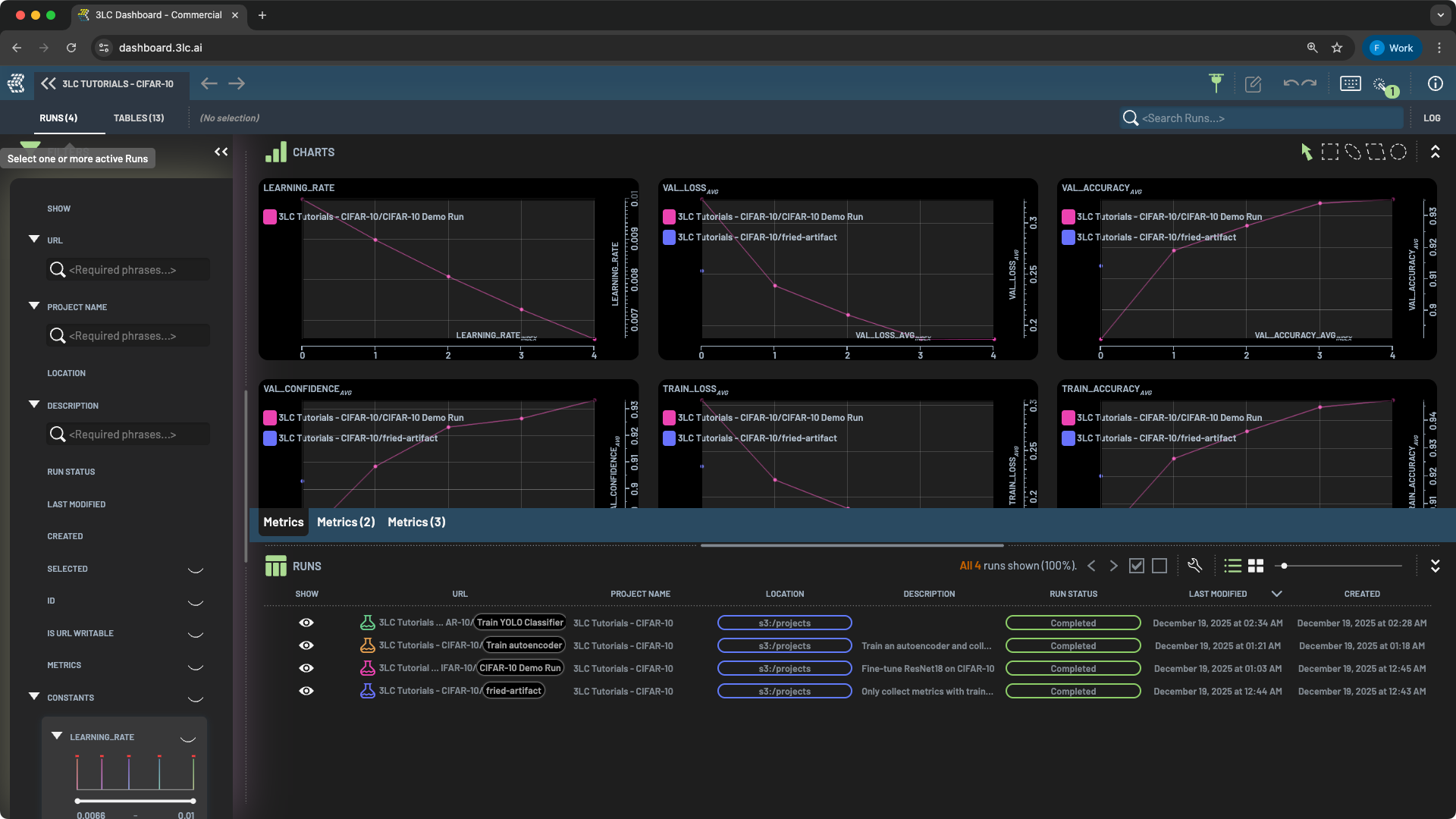Viewport: 1456px width, 819px height.
Task: Select the circle selection tool in Charts
Action: [x=1398, y=152]
